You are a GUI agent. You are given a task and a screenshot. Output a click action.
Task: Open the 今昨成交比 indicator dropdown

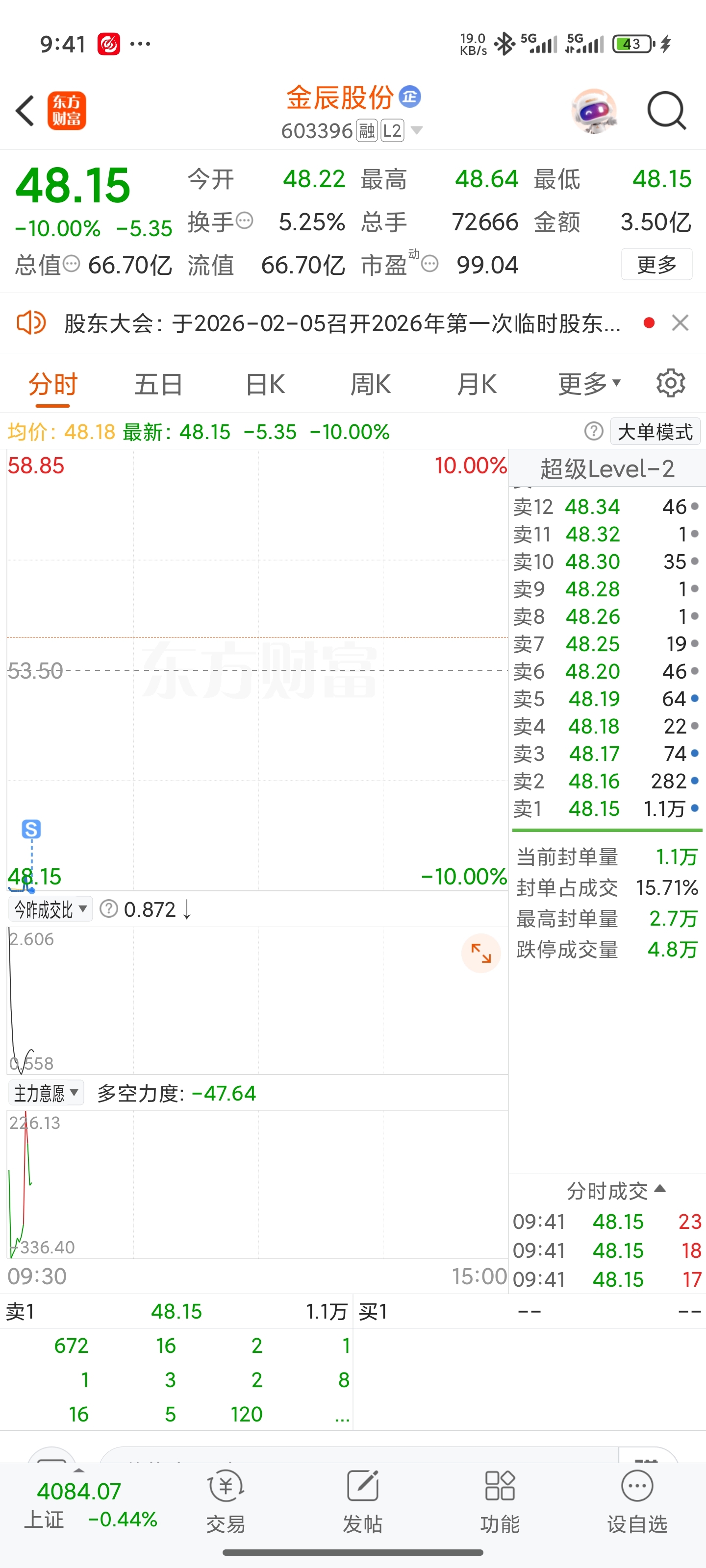coord(50,909)
